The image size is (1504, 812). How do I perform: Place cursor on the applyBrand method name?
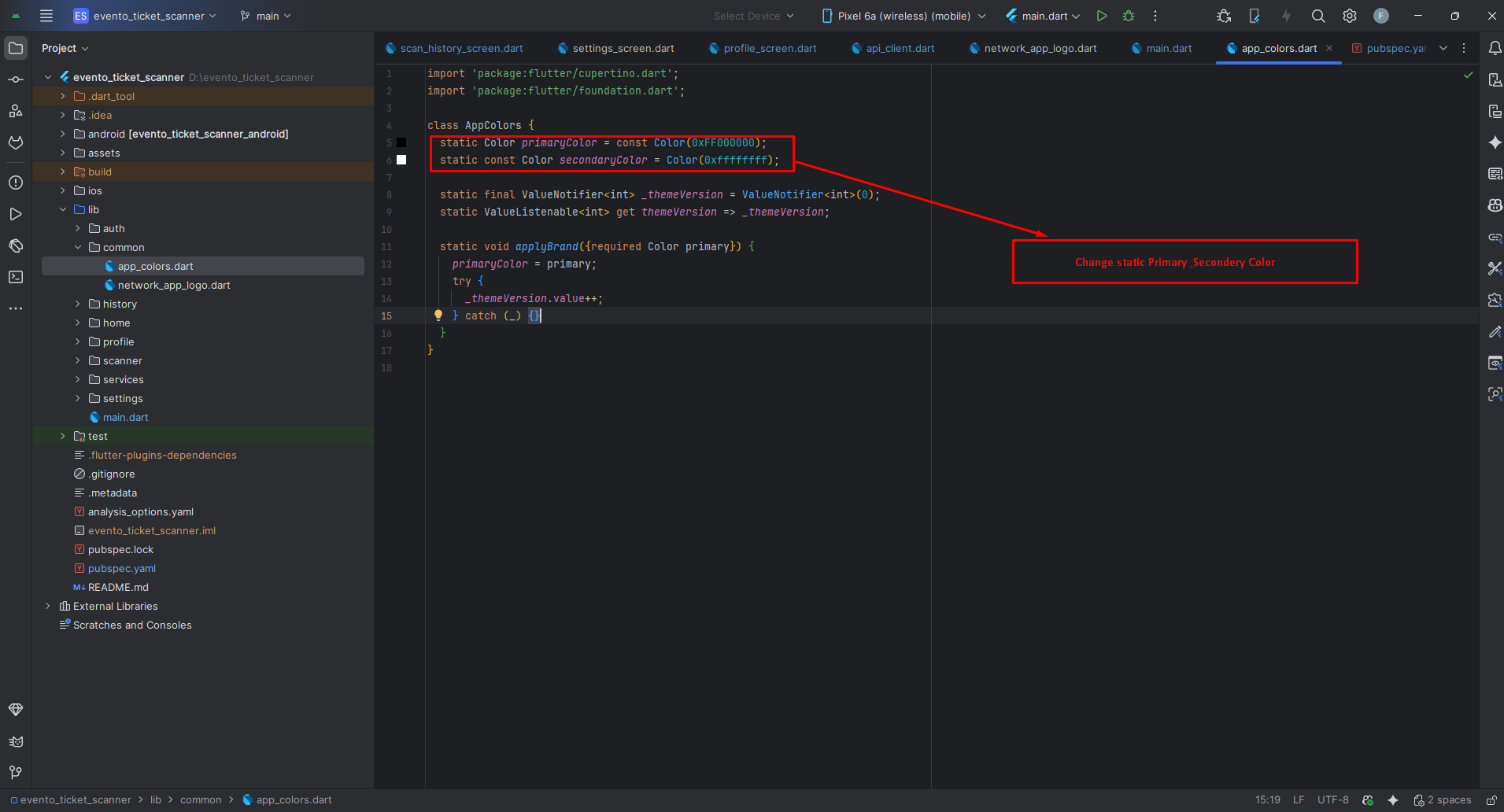[547, 246]
